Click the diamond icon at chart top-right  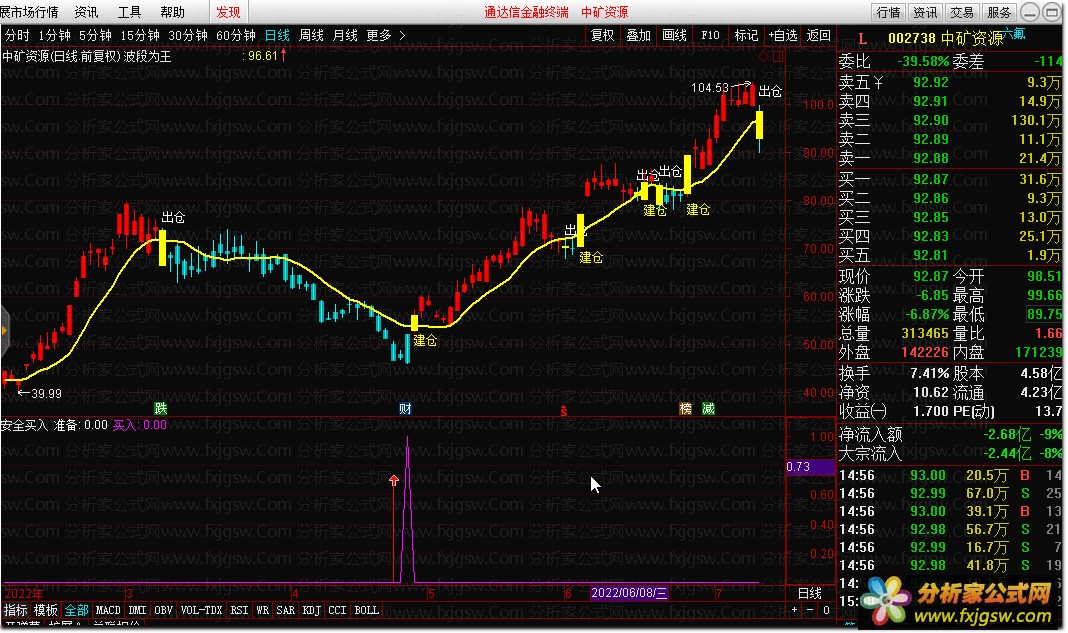point(764,57)
